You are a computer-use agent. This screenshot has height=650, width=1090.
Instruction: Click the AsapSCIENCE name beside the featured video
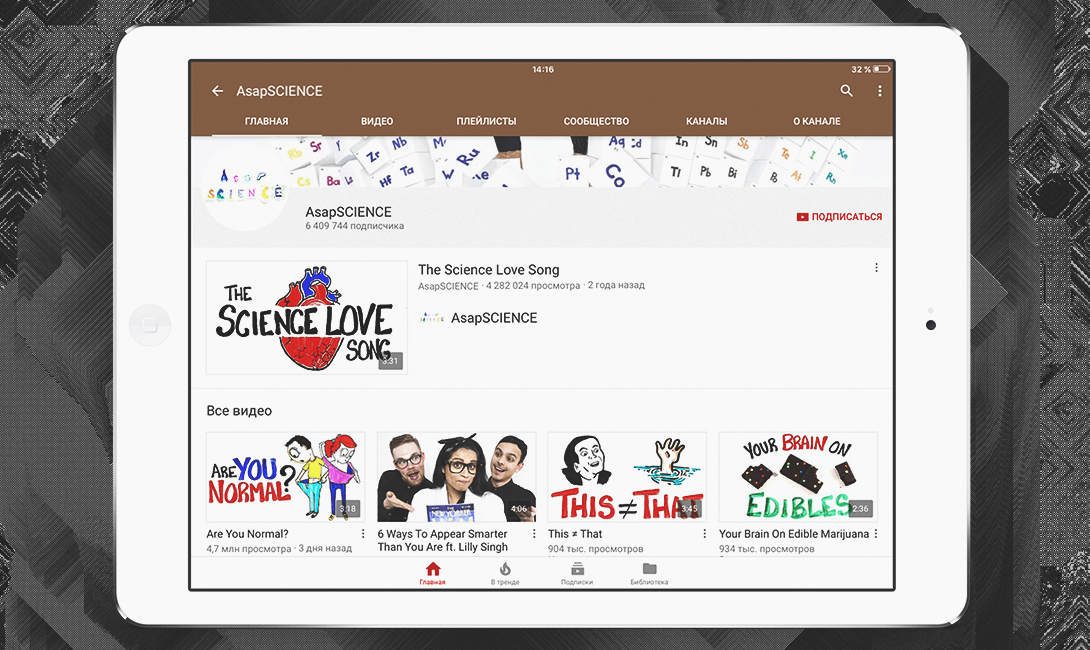[494, 318]
